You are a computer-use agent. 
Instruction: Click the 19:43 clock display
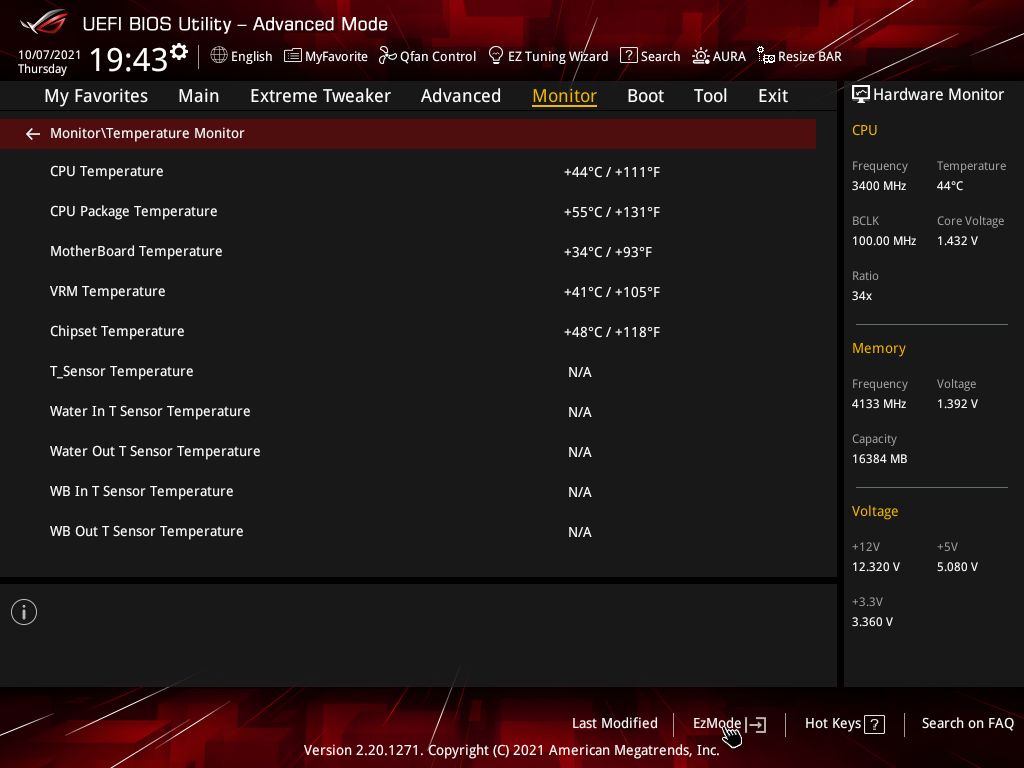[129, 59]
